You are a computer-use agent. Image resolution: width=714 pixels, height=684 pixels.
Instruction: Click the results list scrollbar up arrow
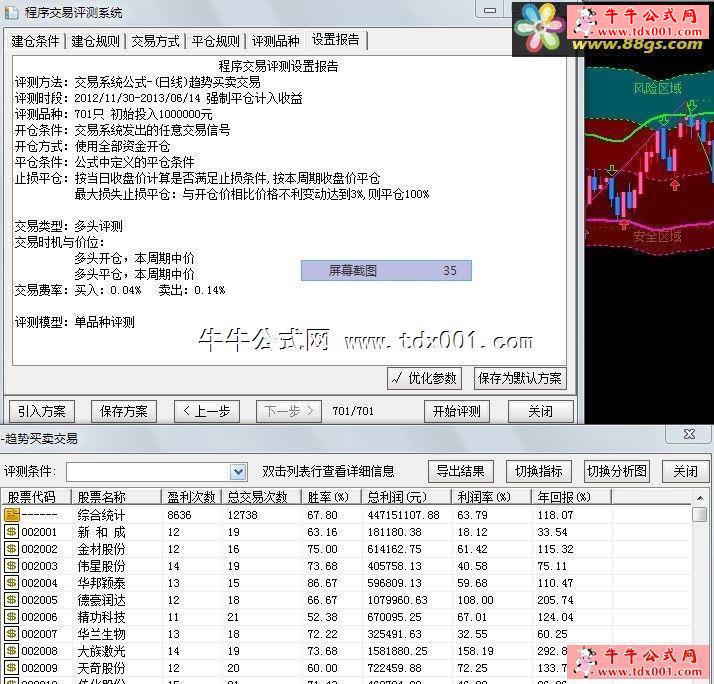(x=700, y=498)
